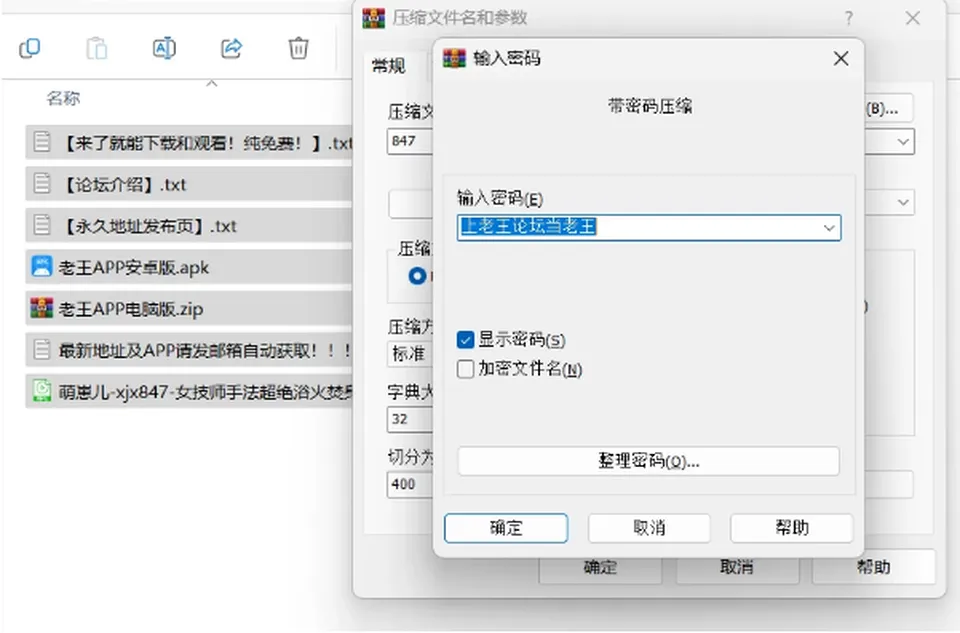The image size is (960, 633).
Task: Uncheck the 显示密码 checkbox
Action: [465, 340]
